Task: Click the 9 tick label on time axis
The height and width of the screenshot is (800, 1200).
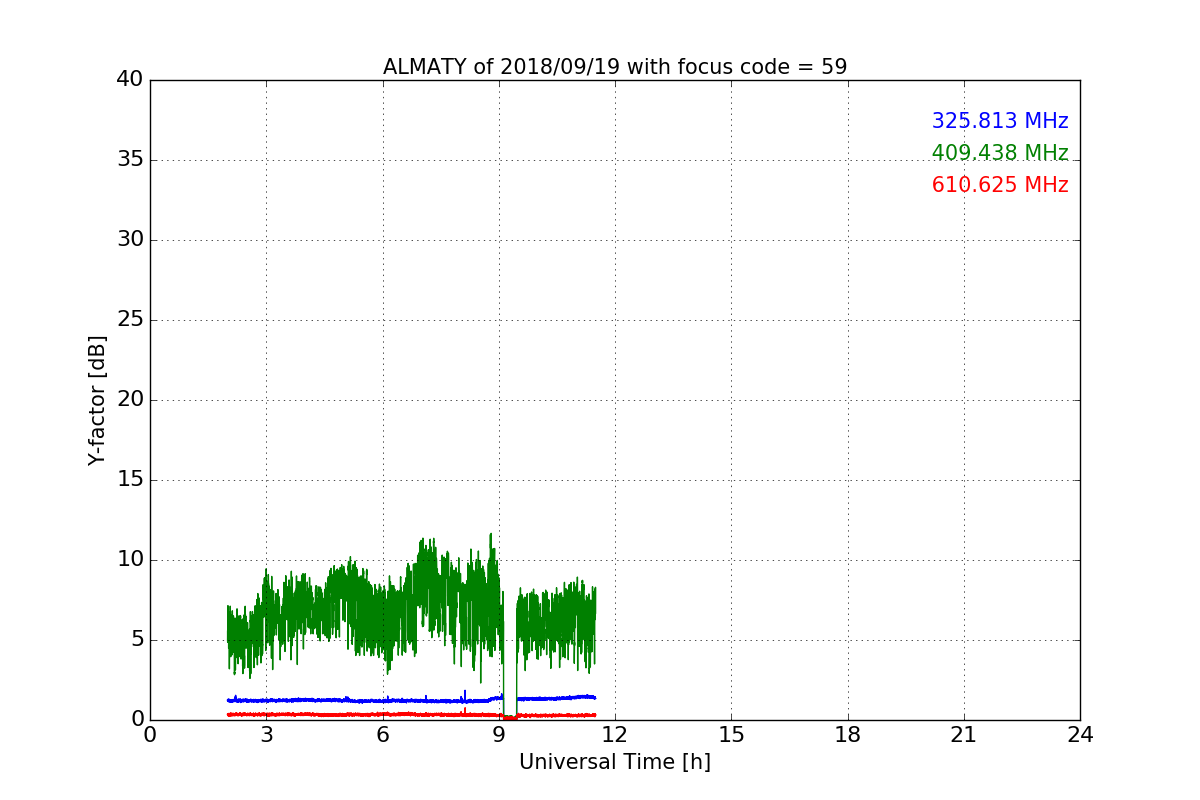Action: point(499,735)
